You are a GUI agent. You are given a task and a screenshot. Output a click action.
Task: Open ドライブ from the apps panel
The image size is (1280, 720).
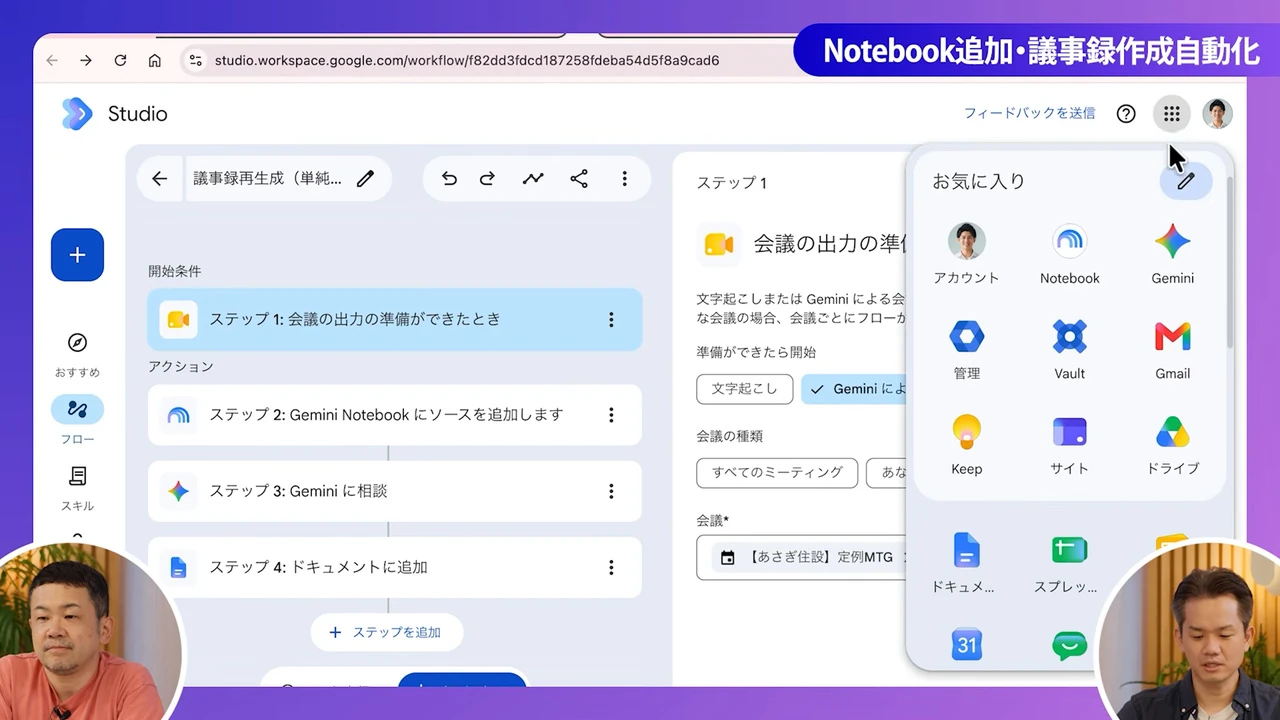tap(1172, 445)
